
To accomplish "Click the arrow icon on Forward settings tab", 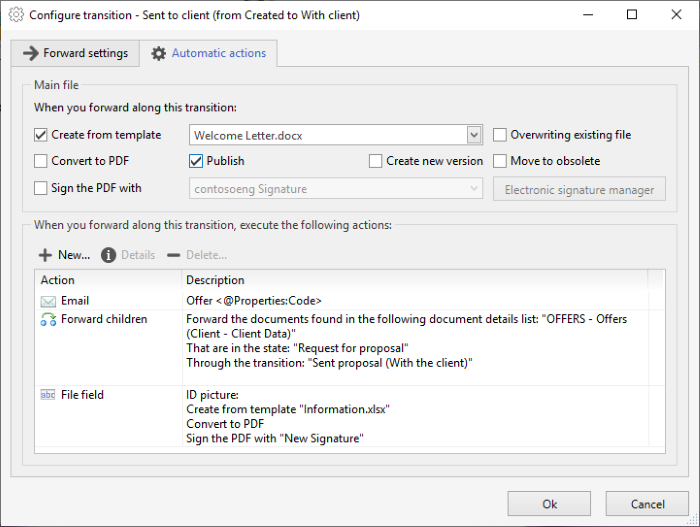I will point(31,53).
